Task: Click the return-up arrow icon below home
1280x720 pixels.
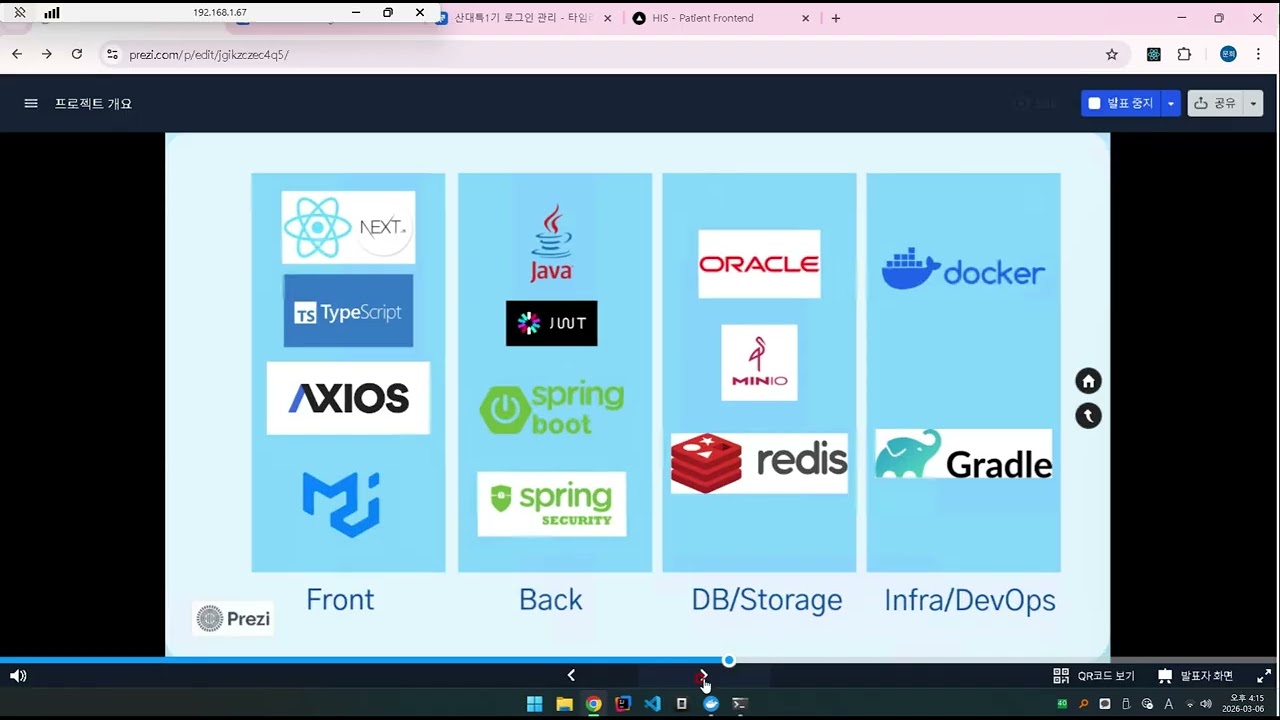Action: click(1088, 416)
